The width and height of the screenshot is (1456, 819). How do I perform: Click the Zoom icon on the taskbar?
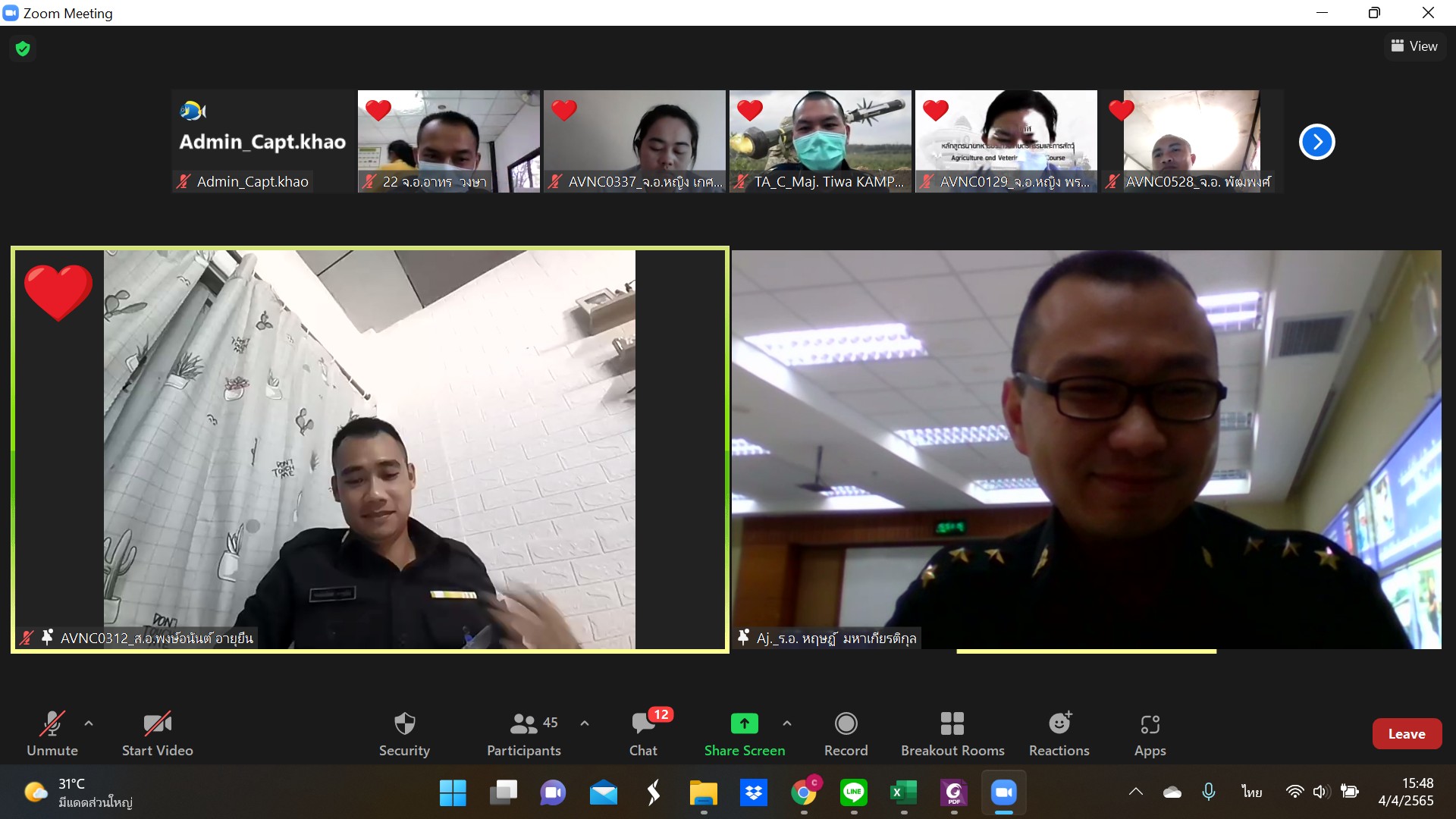(x=1003, y=793)
